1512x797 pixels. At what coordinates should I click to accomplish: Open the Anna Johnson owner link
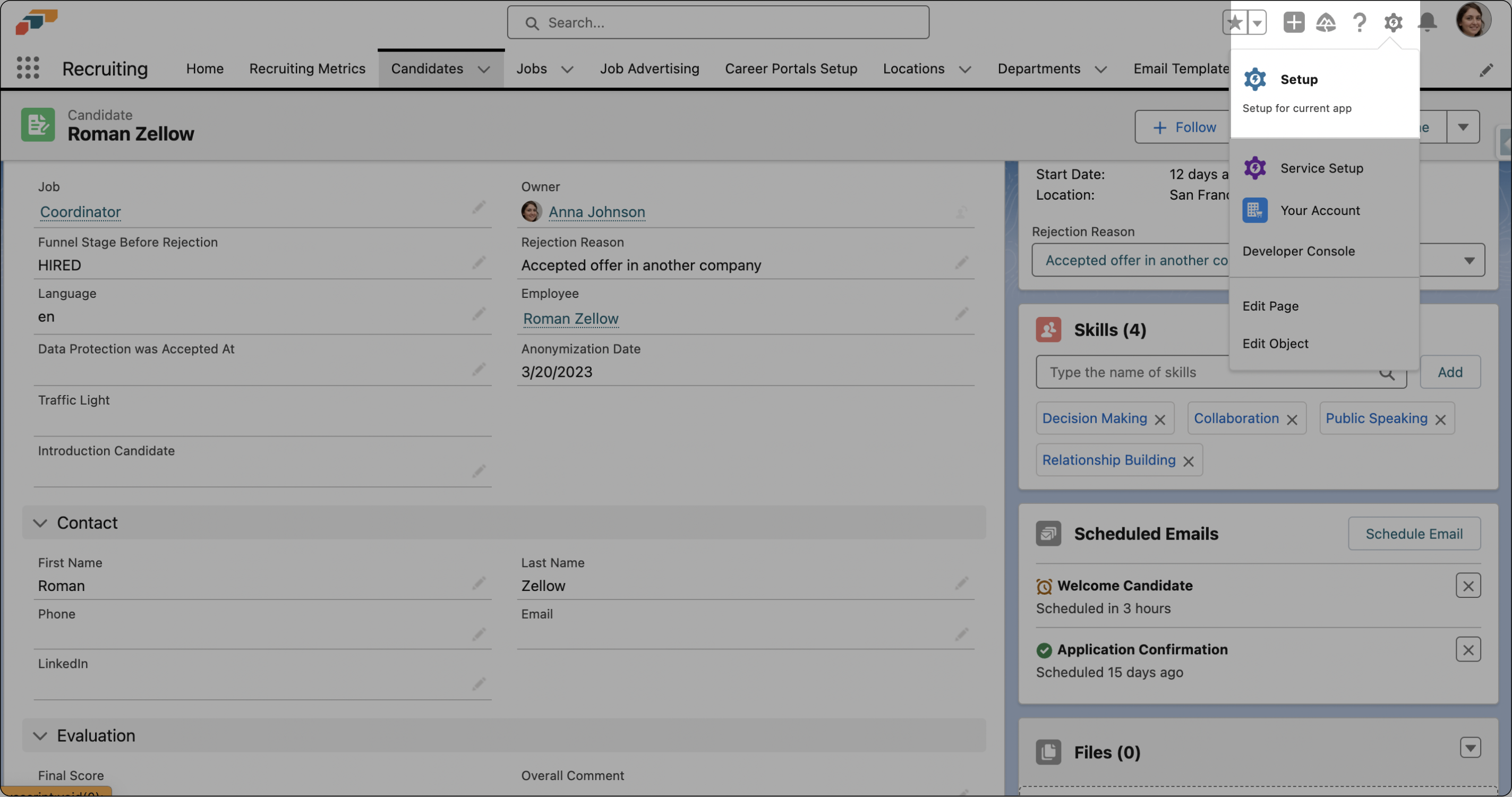[x=596, y=212]
